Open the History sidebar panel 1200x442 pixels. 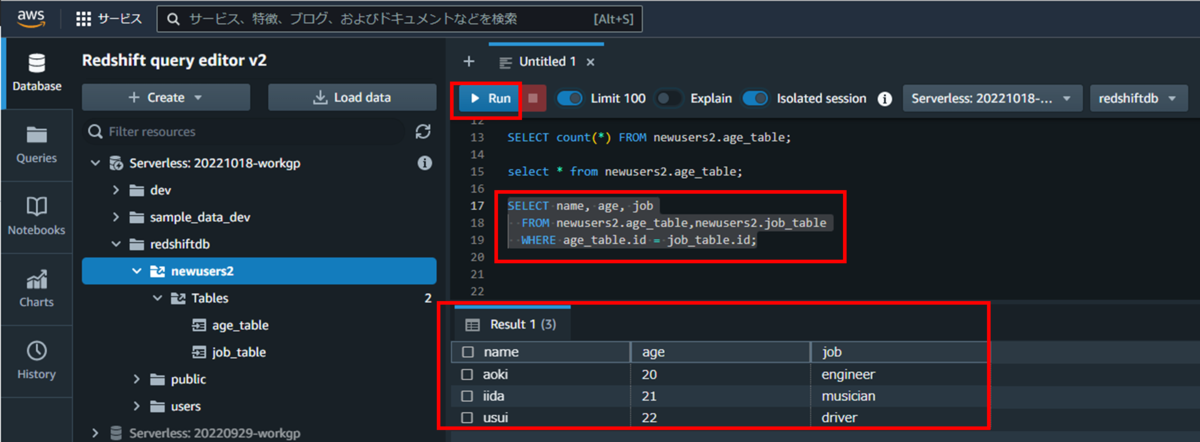pyautogui.click(x=36, y=361)
